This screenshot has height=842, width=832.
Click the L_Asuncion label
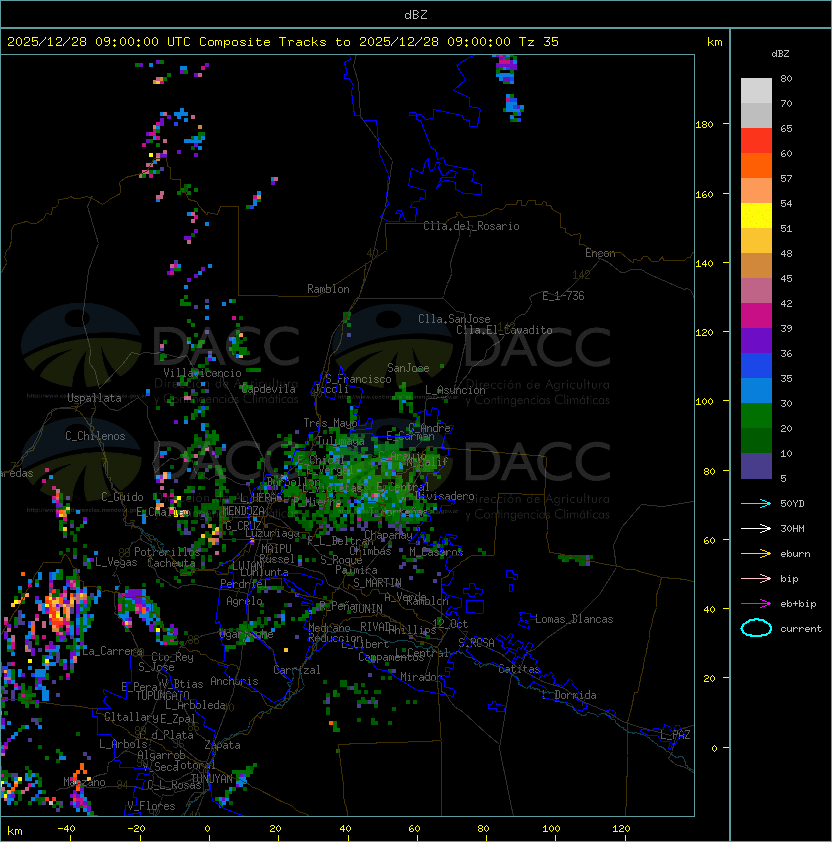click(x=455, y=390)
